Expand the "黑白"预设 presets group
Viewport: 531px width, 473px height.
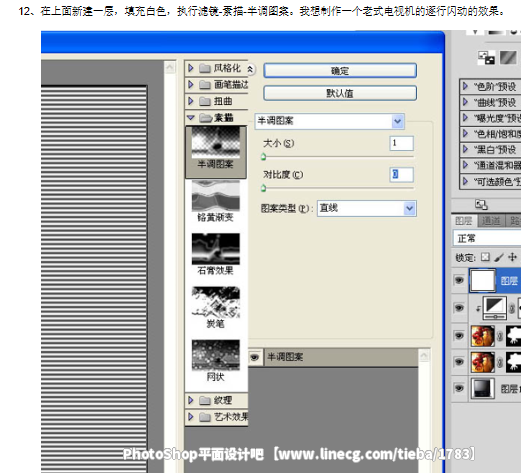[465, 149]
